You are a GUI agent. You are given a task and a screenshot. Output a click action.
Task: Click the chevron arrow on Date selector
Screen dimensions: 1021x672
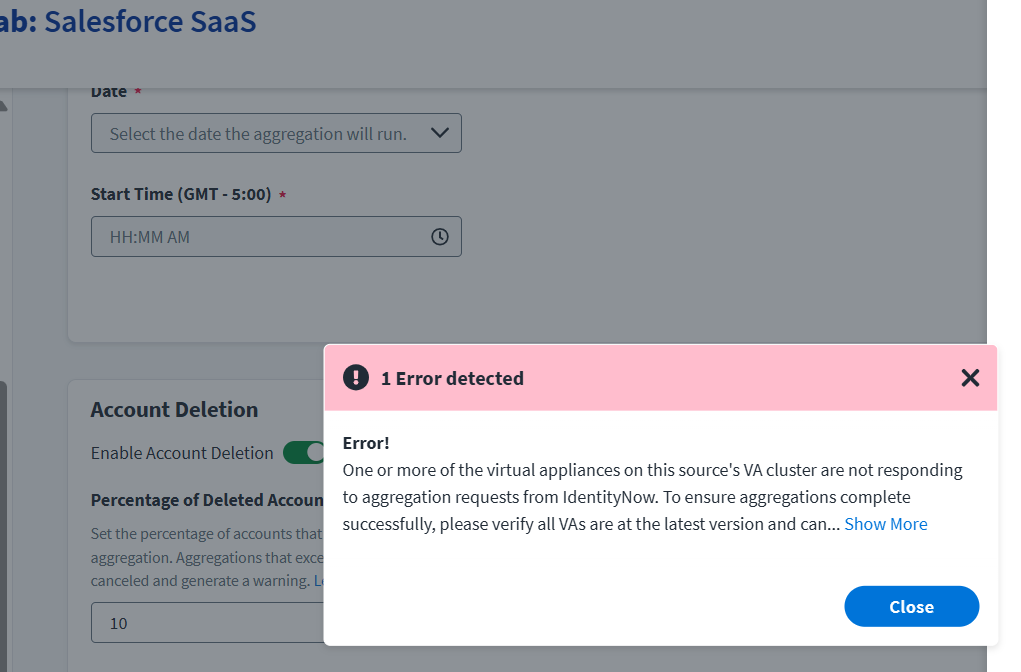click(x=440, y=133)
